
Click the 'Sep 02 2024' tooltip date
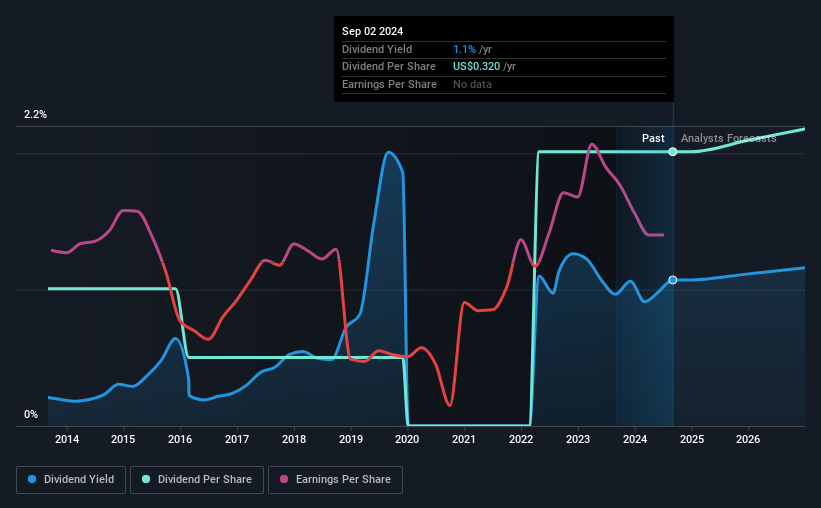pyautogui.click(x=372, y=31)
